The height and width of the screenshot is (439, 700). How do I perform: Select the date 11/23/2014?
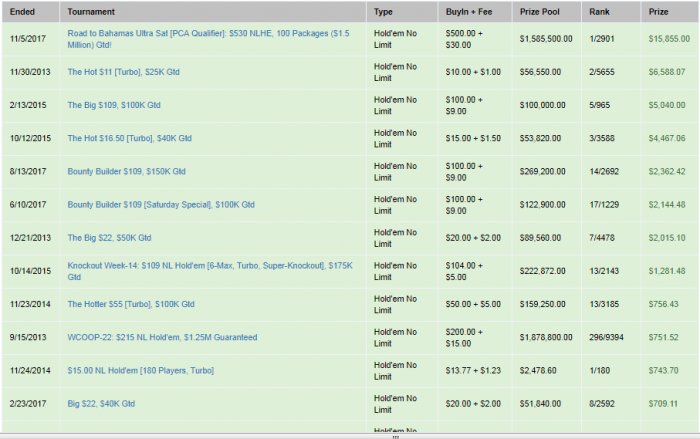coord(30,304)
